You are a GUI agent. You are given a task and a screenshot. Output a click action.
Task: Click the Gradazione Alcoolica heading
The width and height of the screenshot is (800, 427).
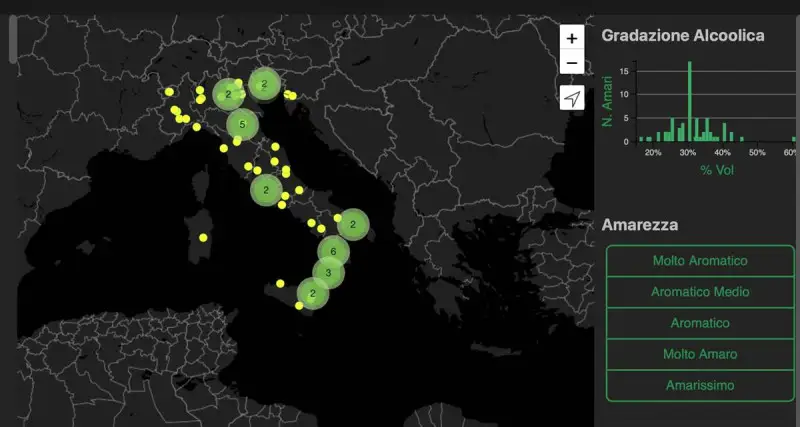coord(683,36)
